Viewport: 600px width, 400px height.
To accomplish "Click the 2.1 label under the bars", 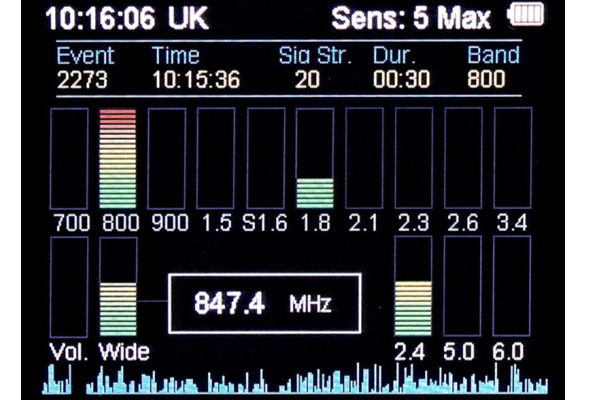I will coord(363,223).
